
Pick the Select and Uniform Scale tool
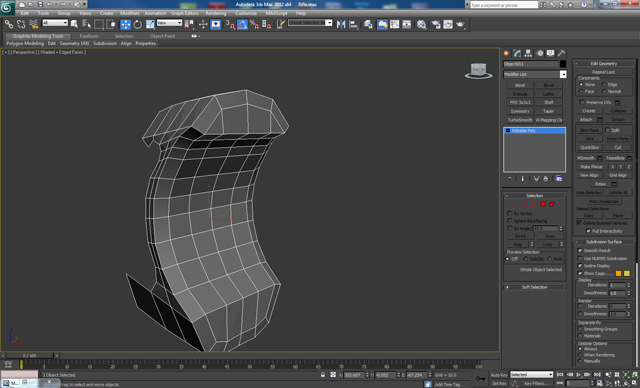tap(150, 24)
